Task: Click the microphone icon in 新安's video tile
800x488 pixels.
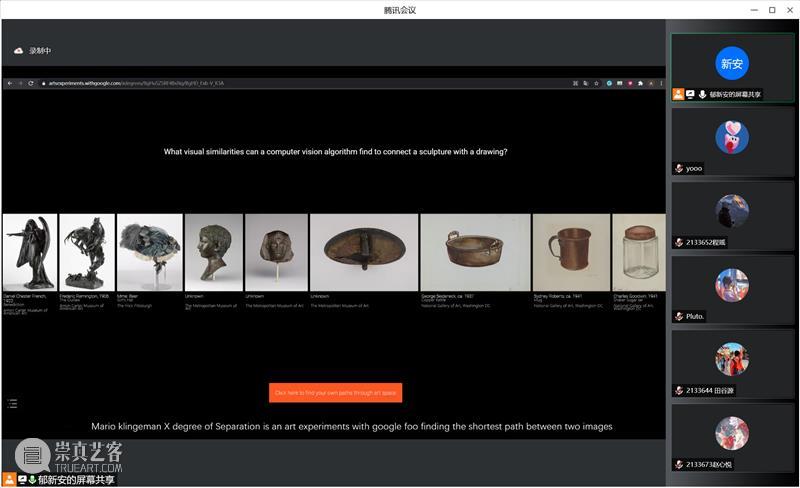Action: [x=702, y=94]
